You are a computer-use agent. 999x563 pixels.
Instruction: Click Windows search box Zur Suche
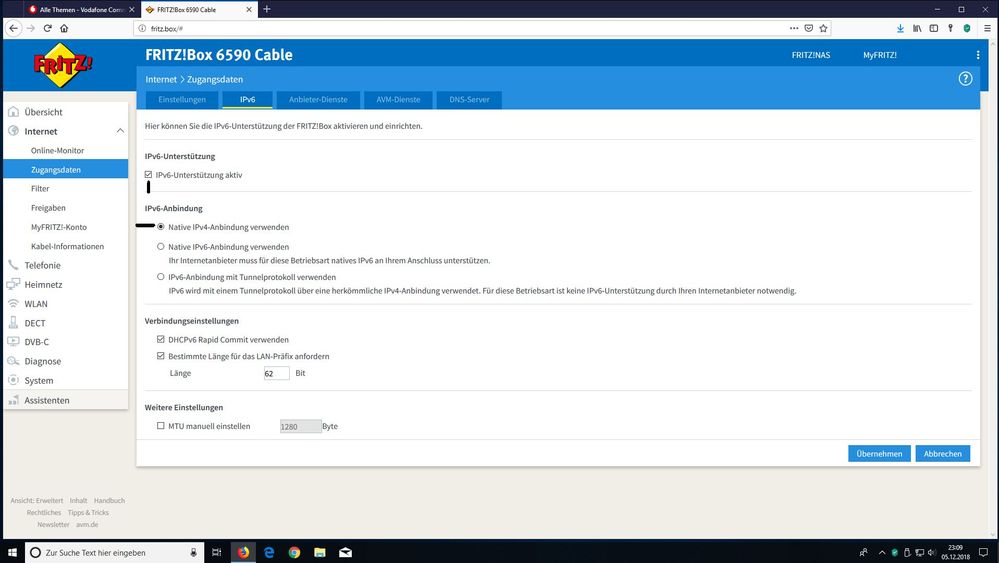pyautogui.click(x=115, y=552)
